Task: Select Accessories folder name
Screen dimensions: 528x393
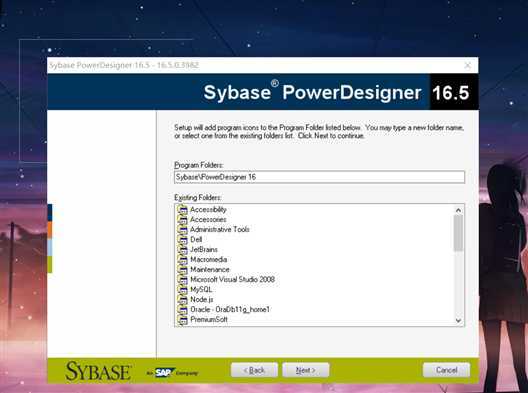Action: coord(208,220)
